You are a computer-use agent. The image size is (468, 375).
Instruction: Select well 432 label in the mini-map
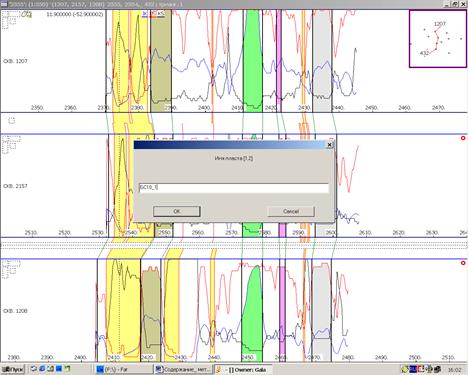tap(424, 53)
